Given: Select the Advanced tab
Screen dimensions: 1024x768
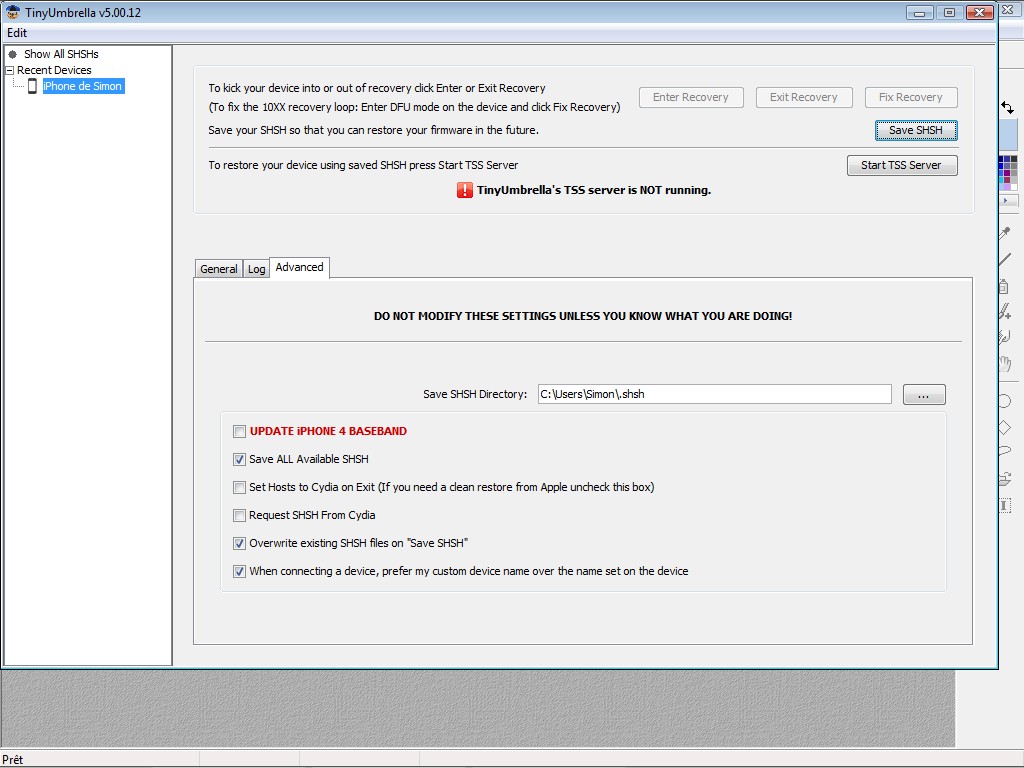Looking at the screenshot, I should (299, 267).
